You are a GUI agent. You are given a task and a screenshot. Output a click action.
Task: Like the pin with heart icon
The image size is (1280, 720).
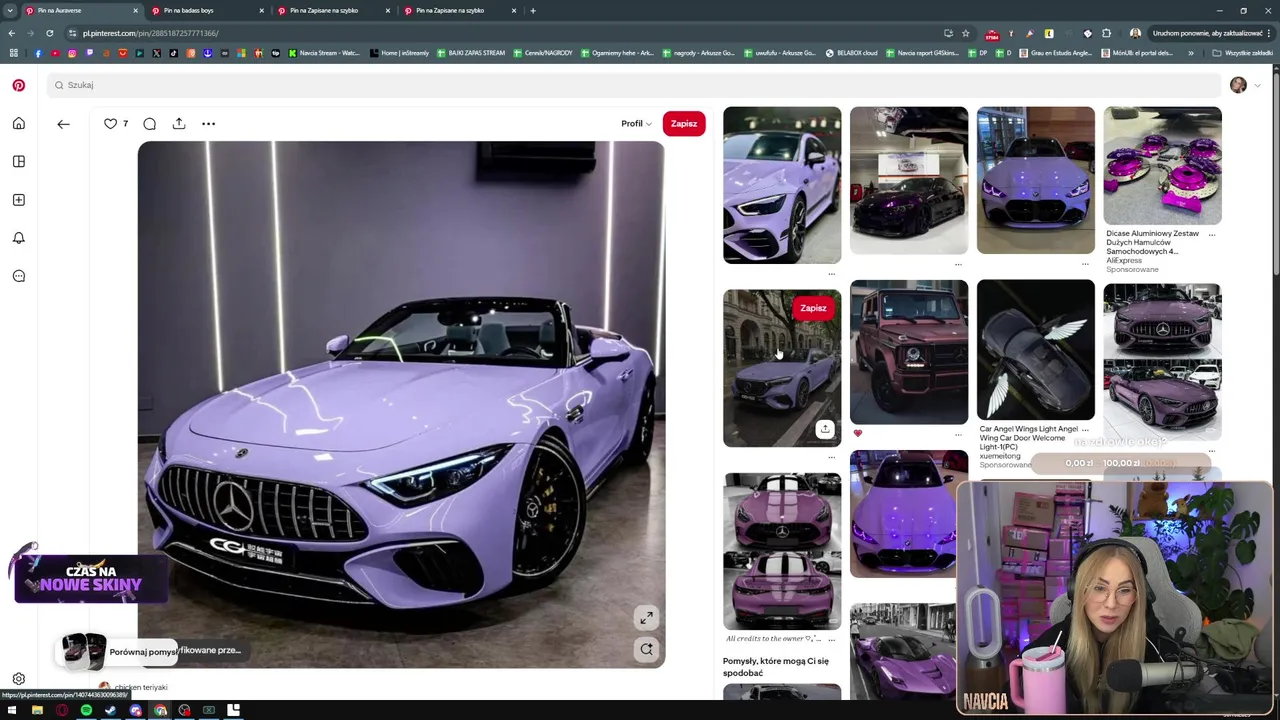coord(110,123)
